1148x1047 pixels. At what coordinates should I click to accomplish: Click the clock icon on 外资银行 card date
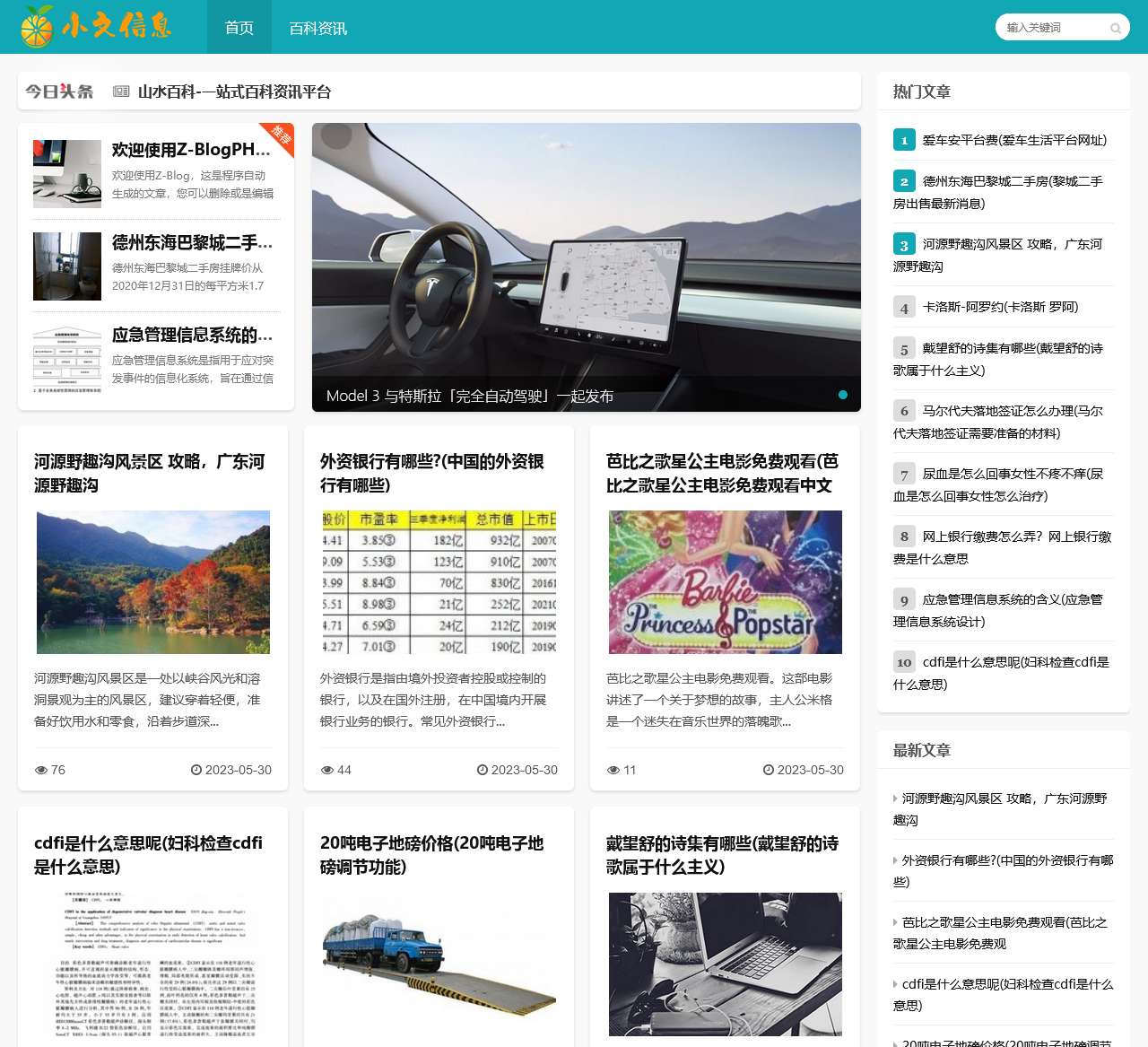coord(483,770)
